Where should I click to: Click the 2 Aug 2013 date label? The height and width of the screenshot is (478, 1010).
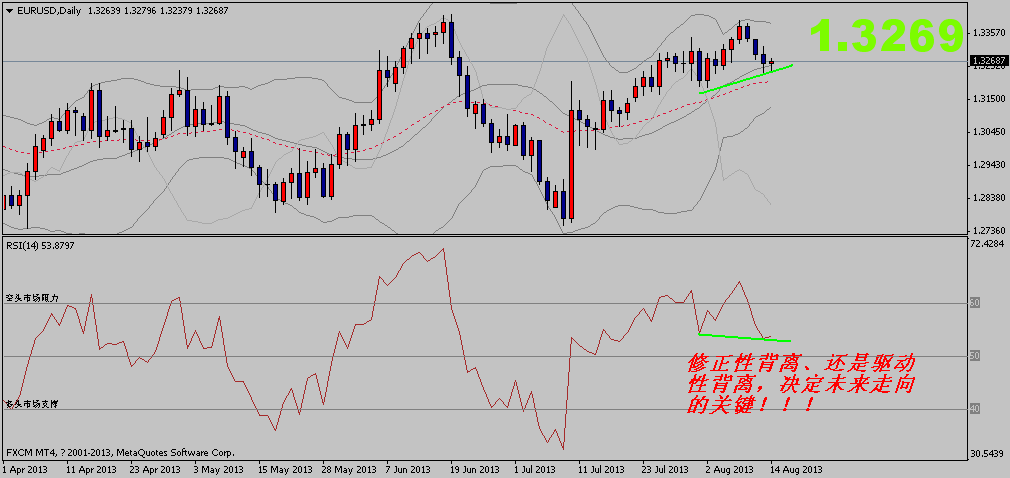[729, 469]
